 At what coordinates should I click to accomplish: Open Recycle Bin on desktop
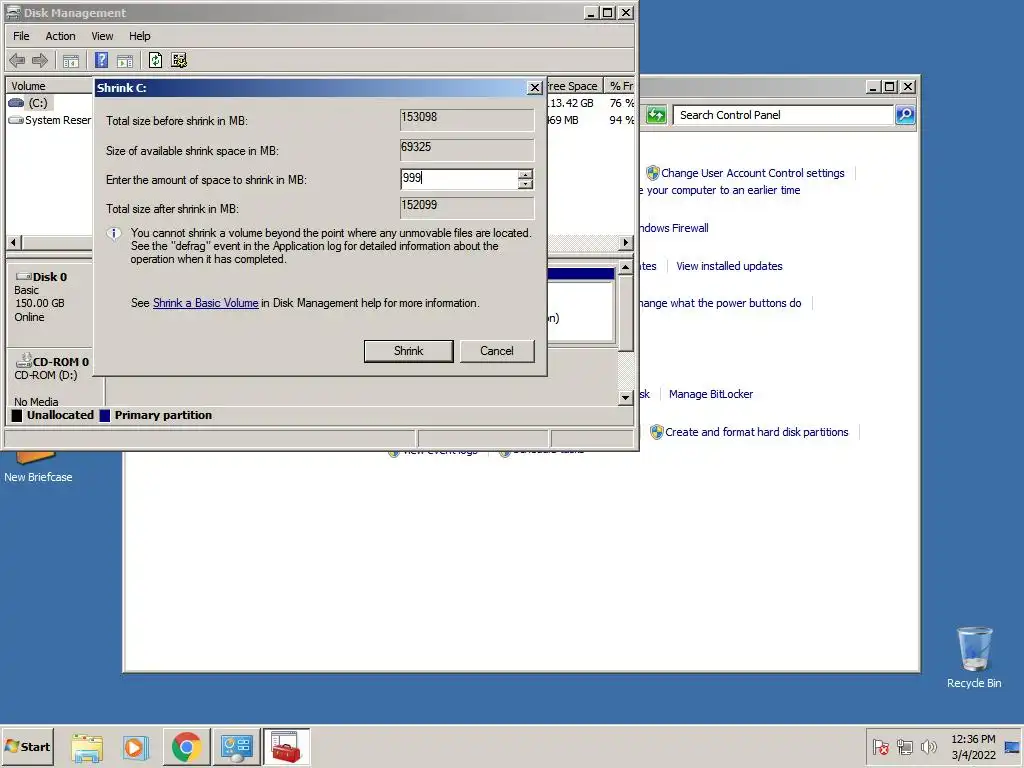coord(974,657)
